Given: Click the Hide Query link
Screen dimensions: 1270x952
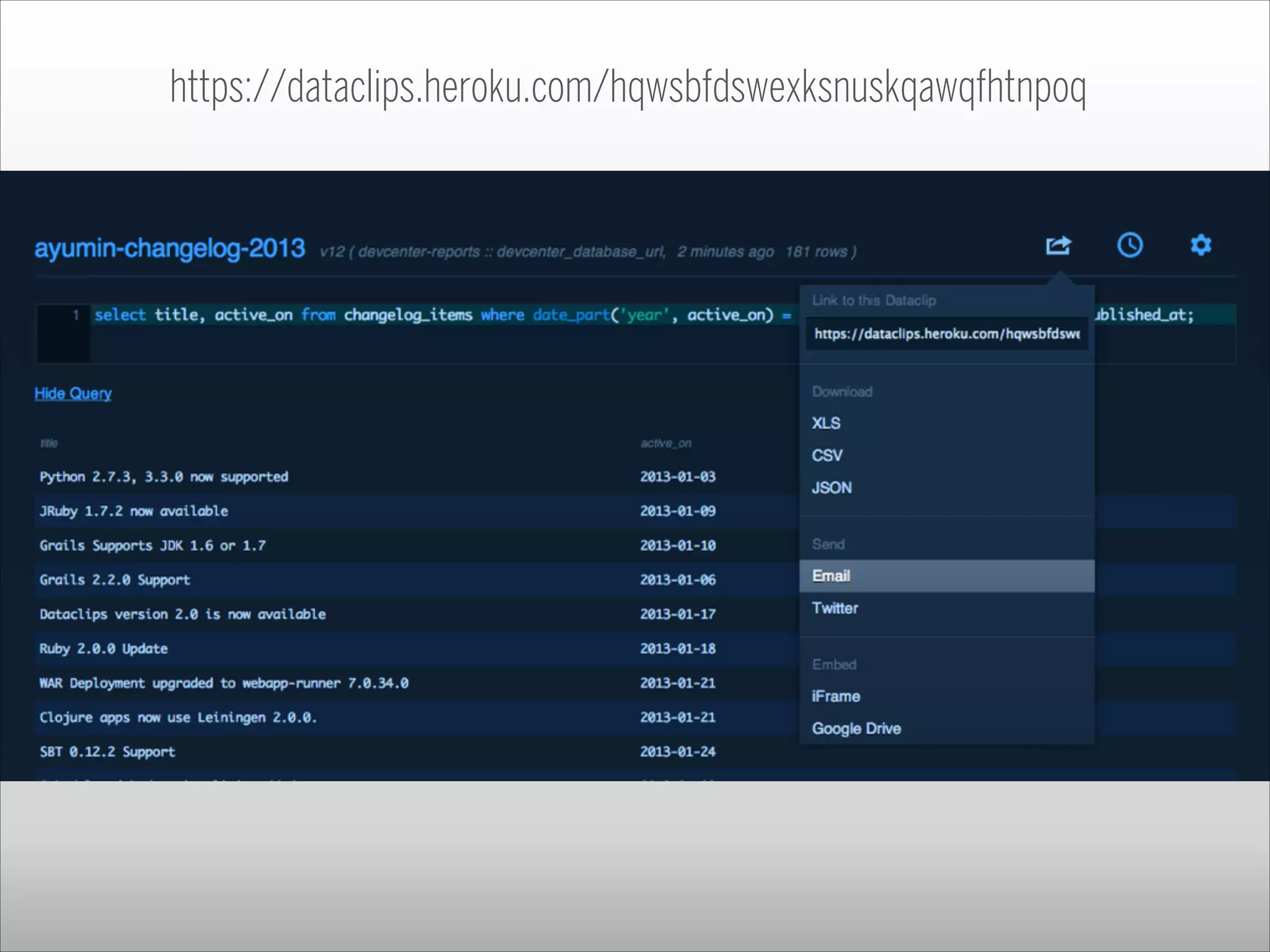Looking at the screenshot, I should click(x=73, y=393).
